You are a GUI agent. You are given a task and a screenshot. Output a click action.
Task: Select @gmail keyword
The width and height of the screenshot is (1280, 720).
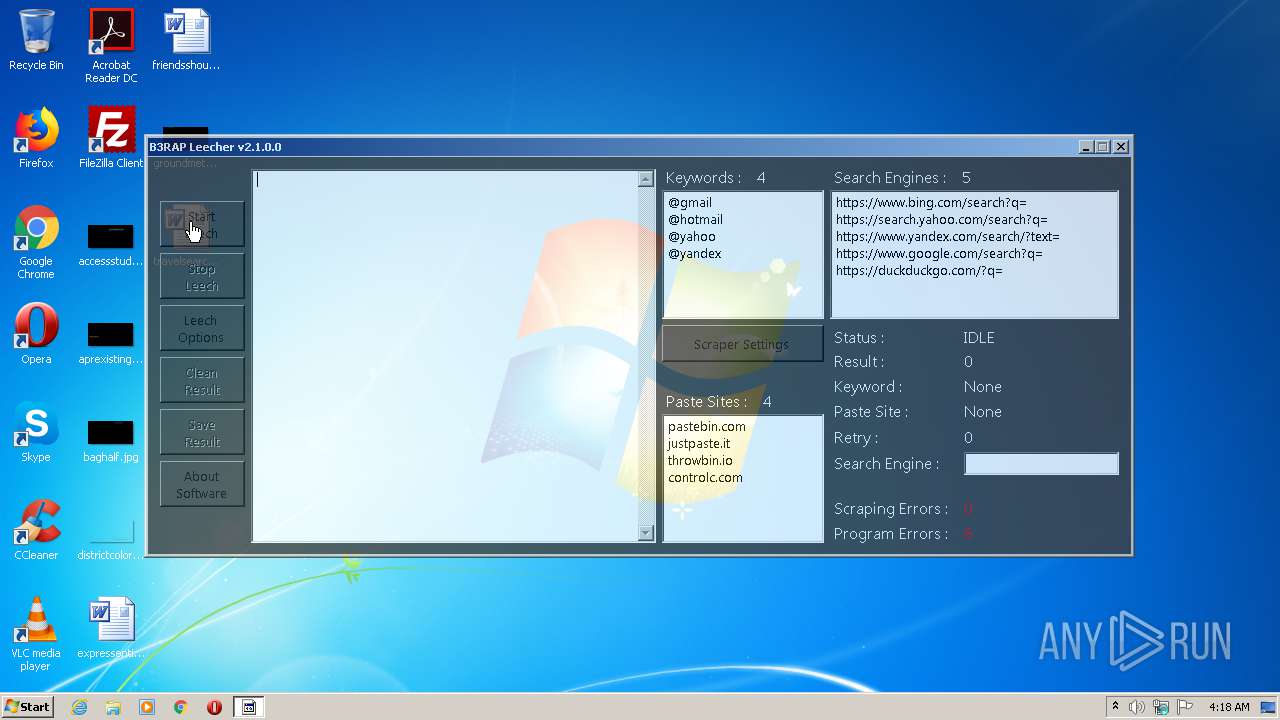click(x=690, y=202)
